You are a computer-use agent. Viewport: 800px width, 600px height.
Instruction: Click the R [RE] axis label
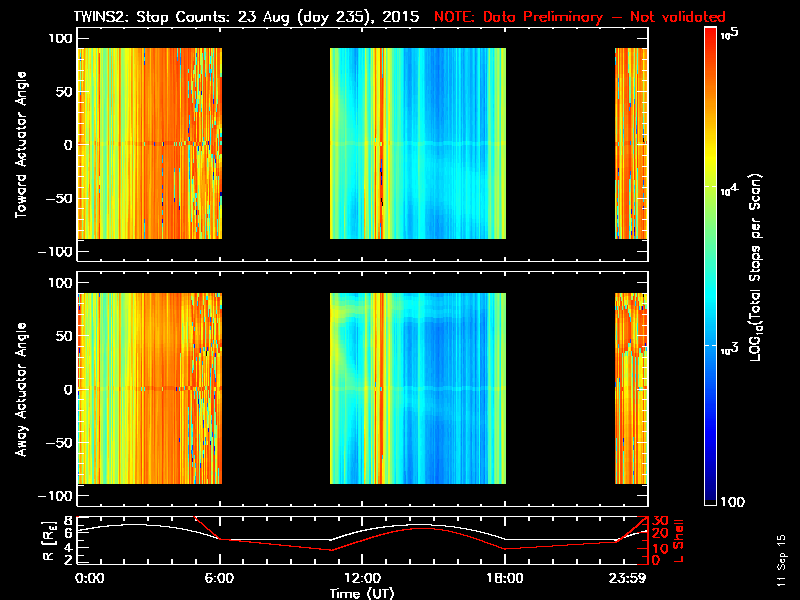coord(49,542)
